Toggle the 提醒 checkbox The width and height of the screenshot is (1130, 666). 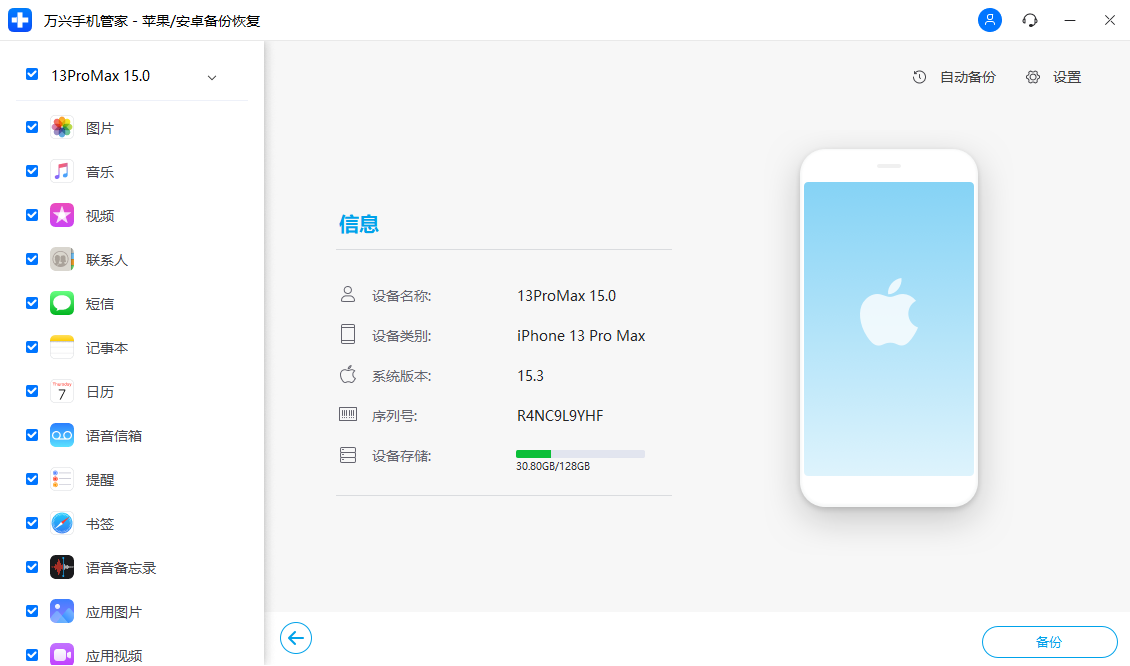pyautogui.click(x=32, y=479)
